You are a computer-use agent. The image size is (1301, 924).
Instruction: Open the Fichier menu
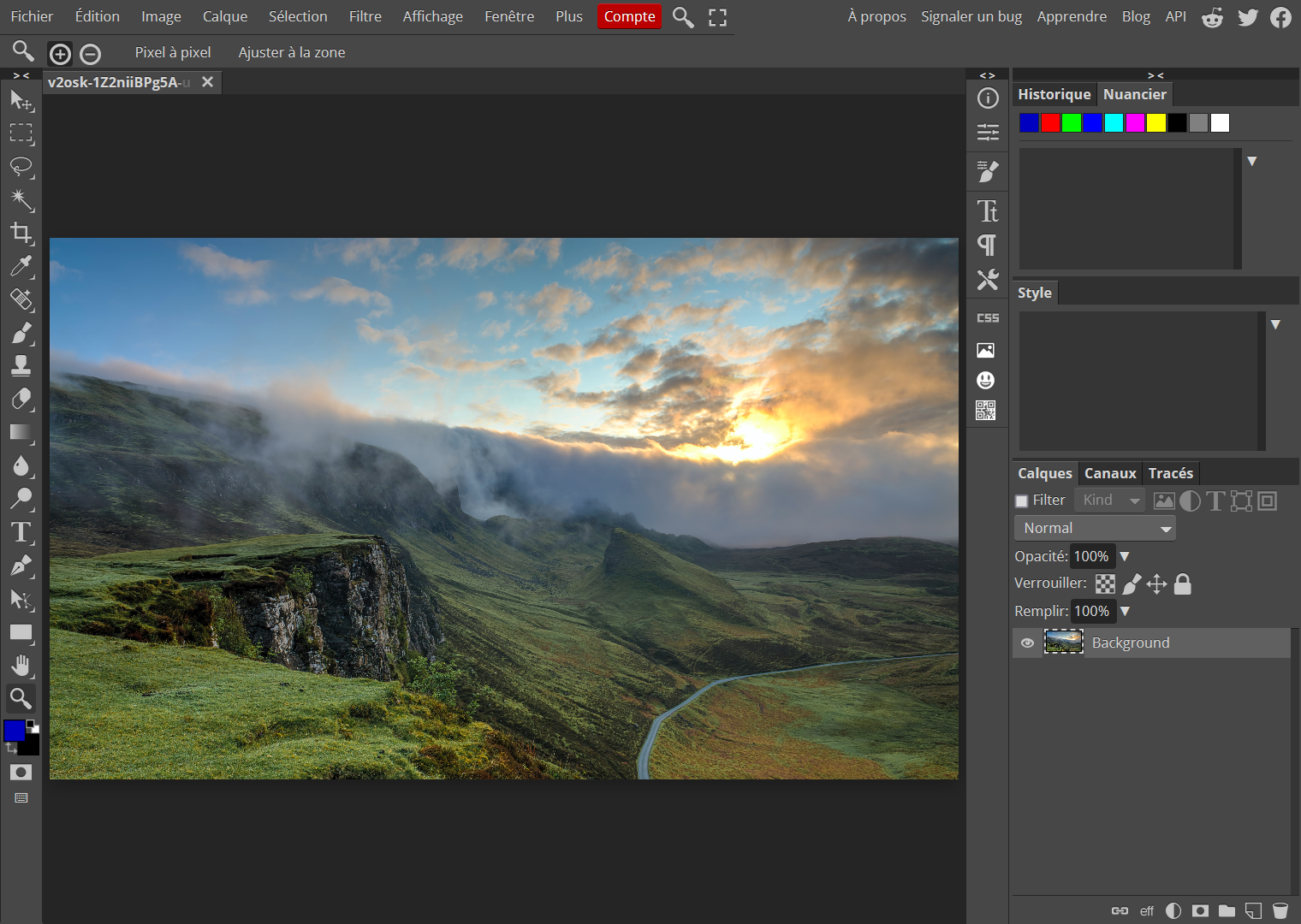[32, 16]
